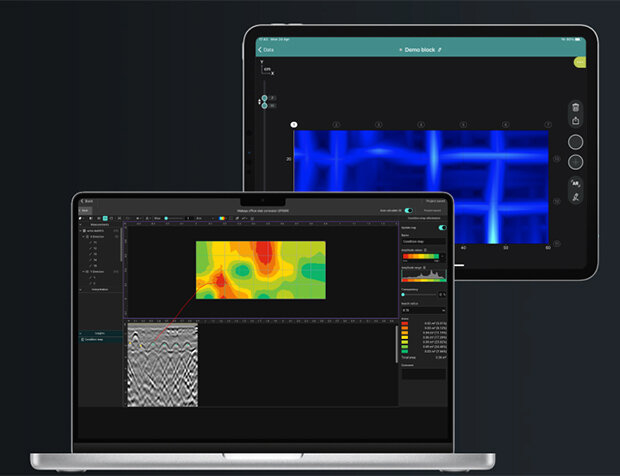This screenshot has width=620, height=476.
Task: Click the Back button on the laptop app
Action: click(x=87, y=201)
